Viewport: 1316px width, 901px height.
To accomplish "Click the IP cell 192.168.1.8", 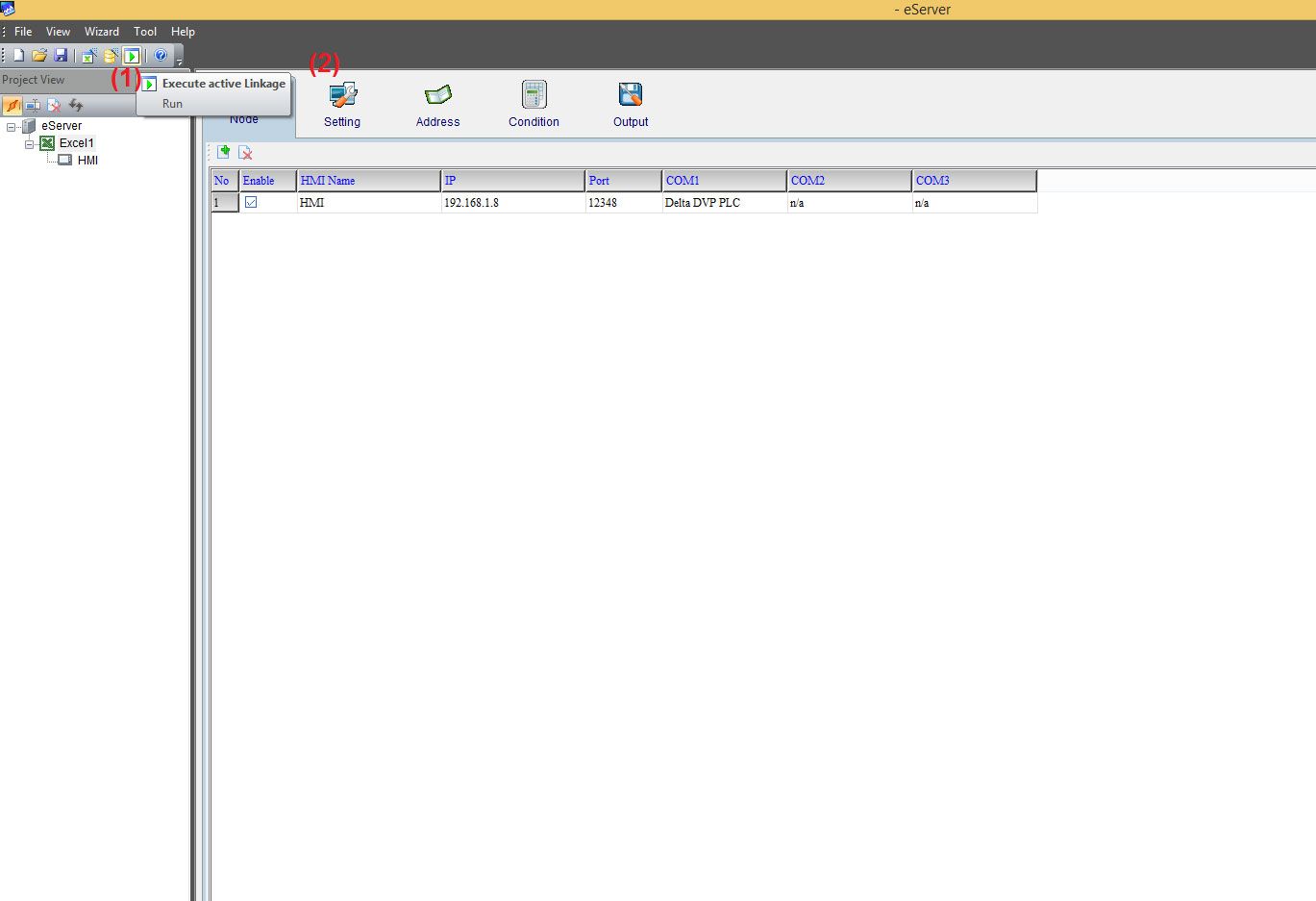I will [511, 203].
